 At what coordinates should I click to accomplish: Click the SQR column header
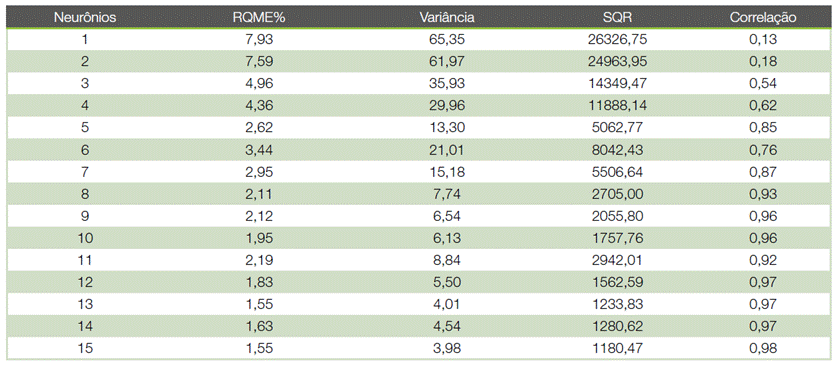click(x=619, y=17)
